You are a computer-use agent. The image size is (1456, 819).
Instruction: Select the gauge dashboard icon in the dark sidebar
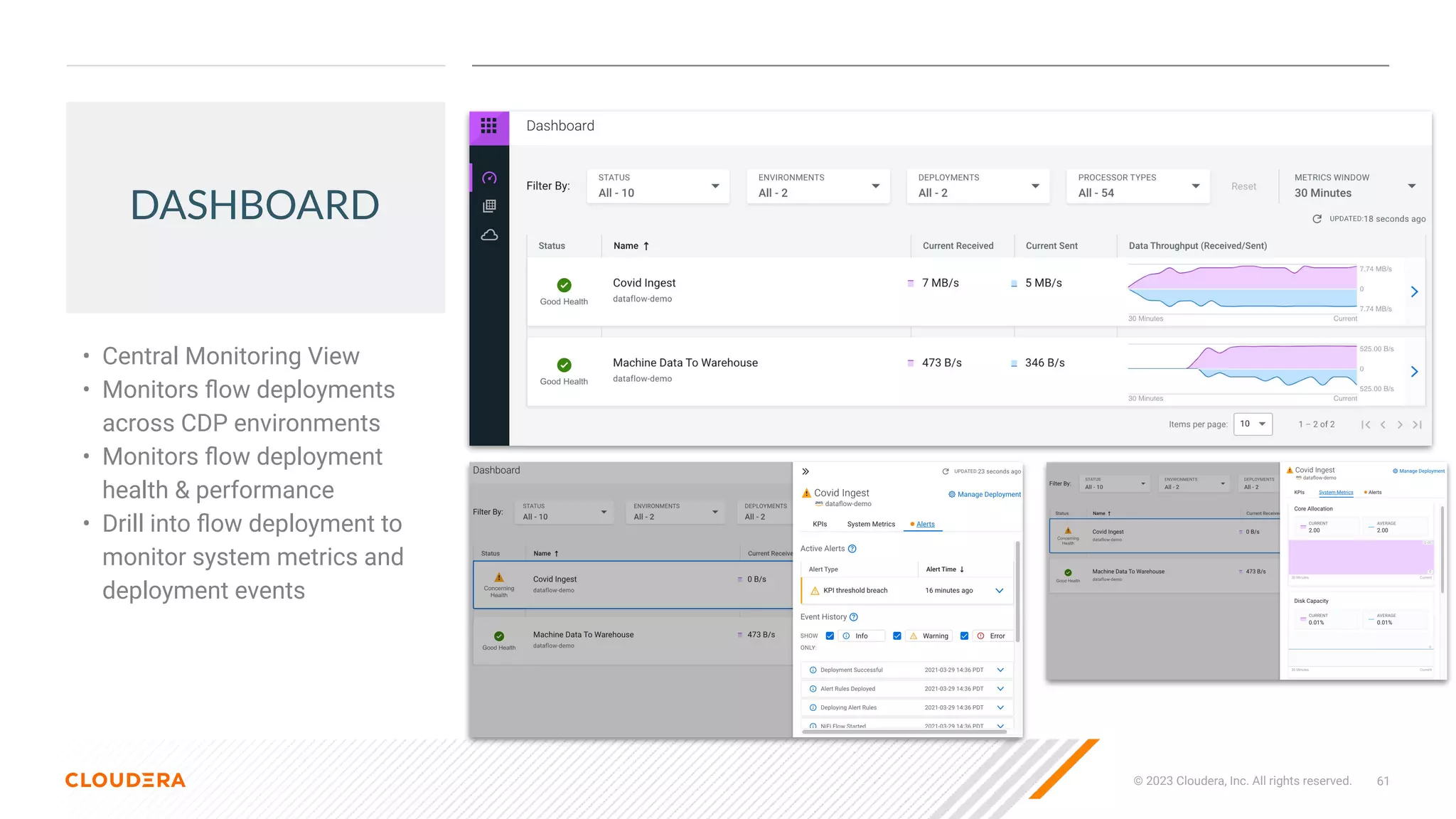point(489,178)
